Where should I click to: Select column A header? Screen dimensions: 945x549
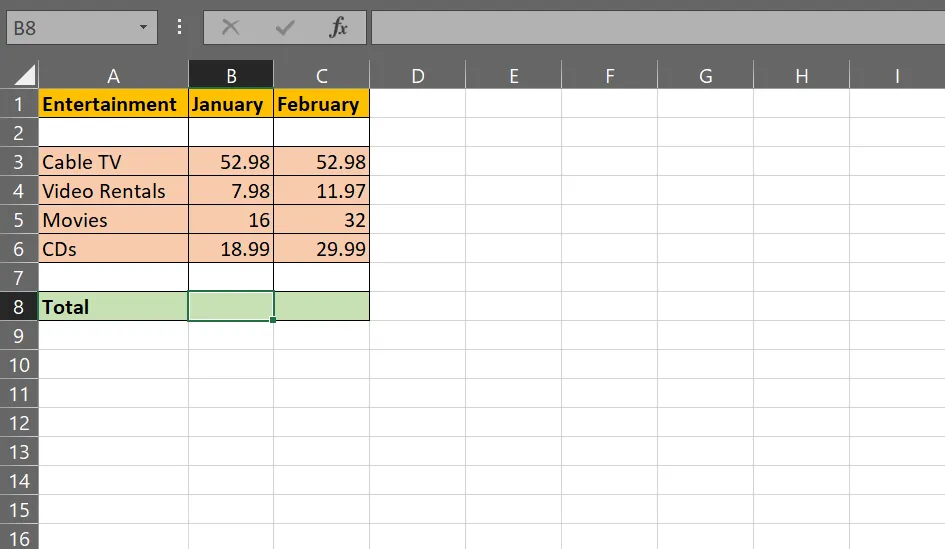click(x=113, y=75)
